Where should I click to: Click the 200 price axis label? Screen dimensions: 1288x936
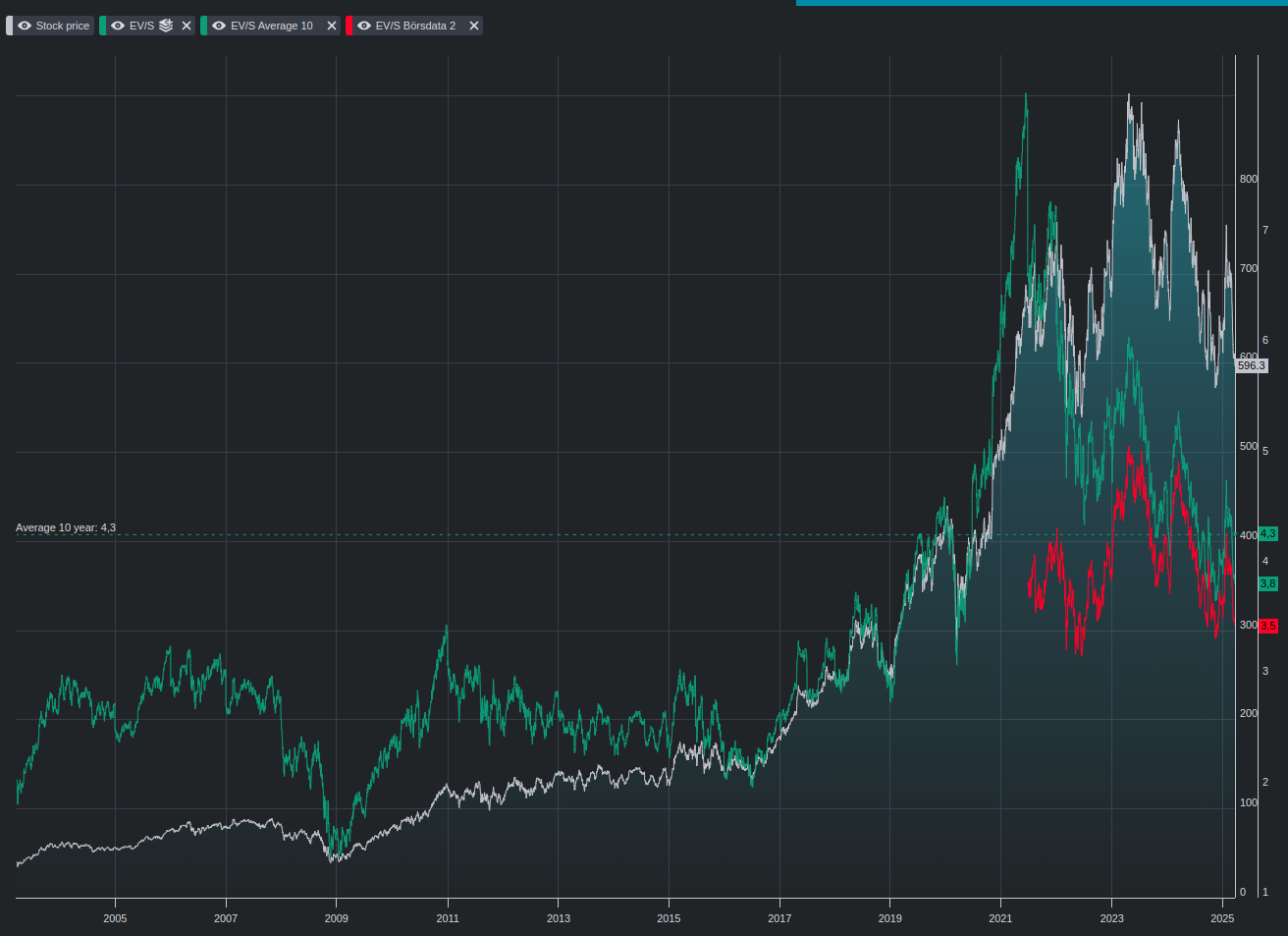click(x=1249, y=713)
